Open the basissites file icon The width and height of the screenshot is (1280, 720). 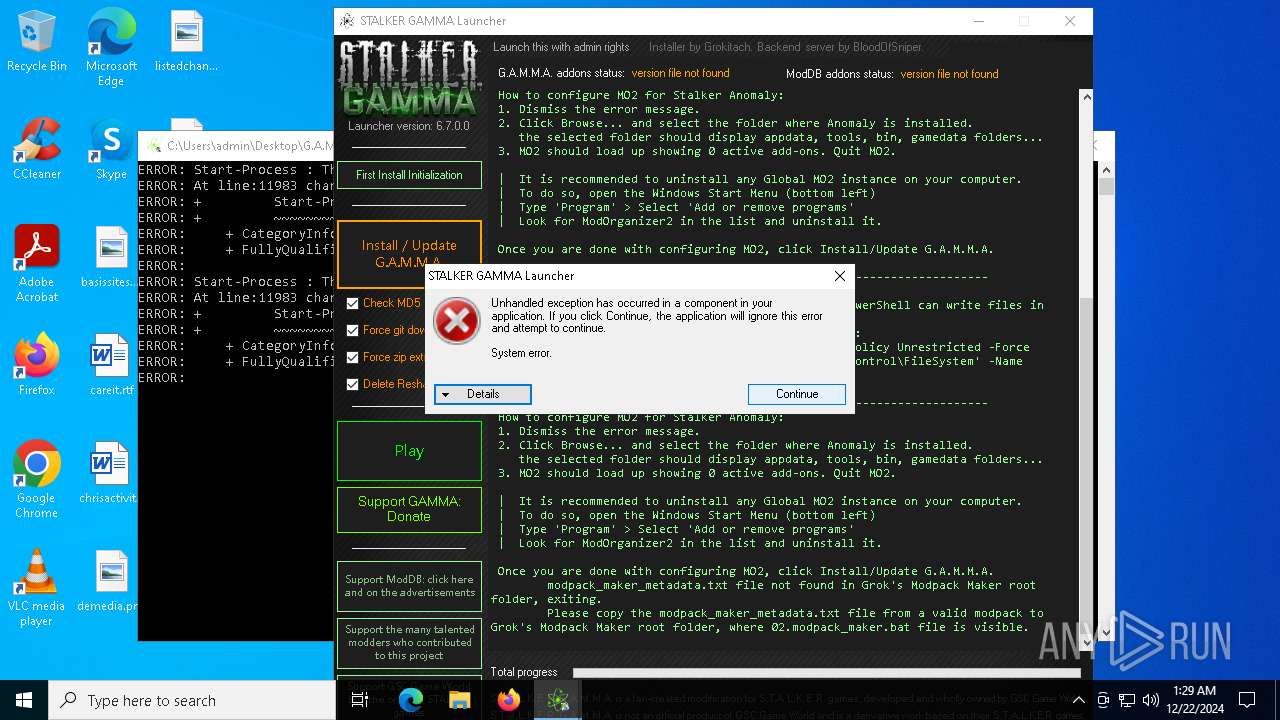tap(111, 257)
